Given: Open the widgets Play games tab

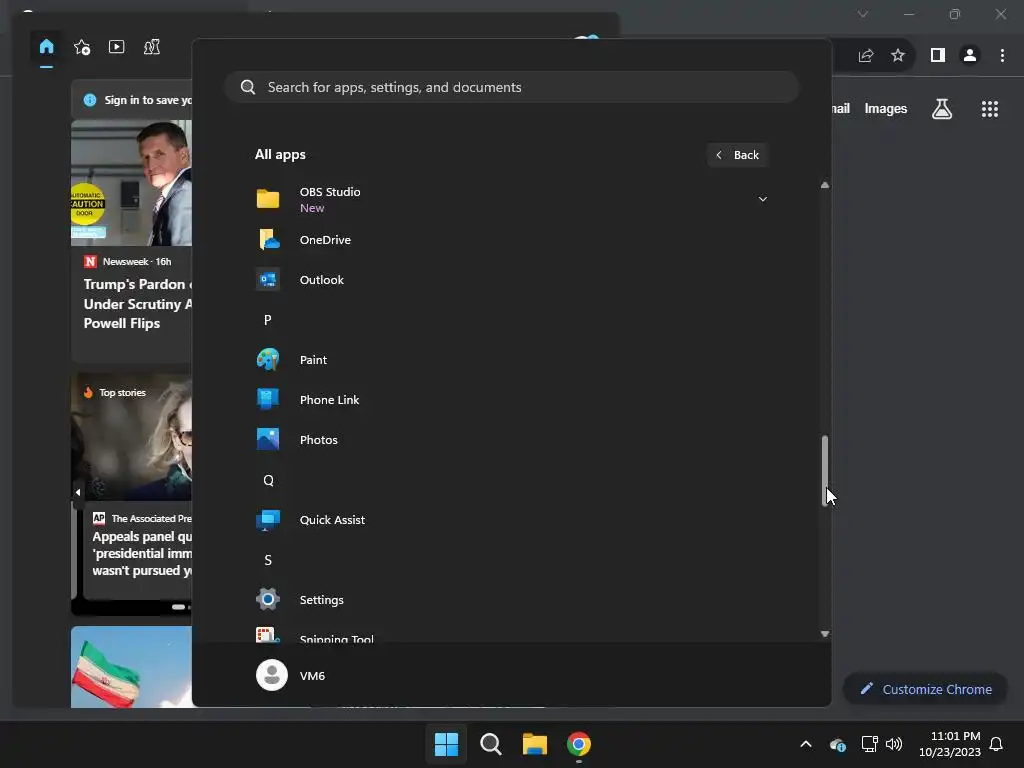Looking at the screenshot, I should coord(152,47).
